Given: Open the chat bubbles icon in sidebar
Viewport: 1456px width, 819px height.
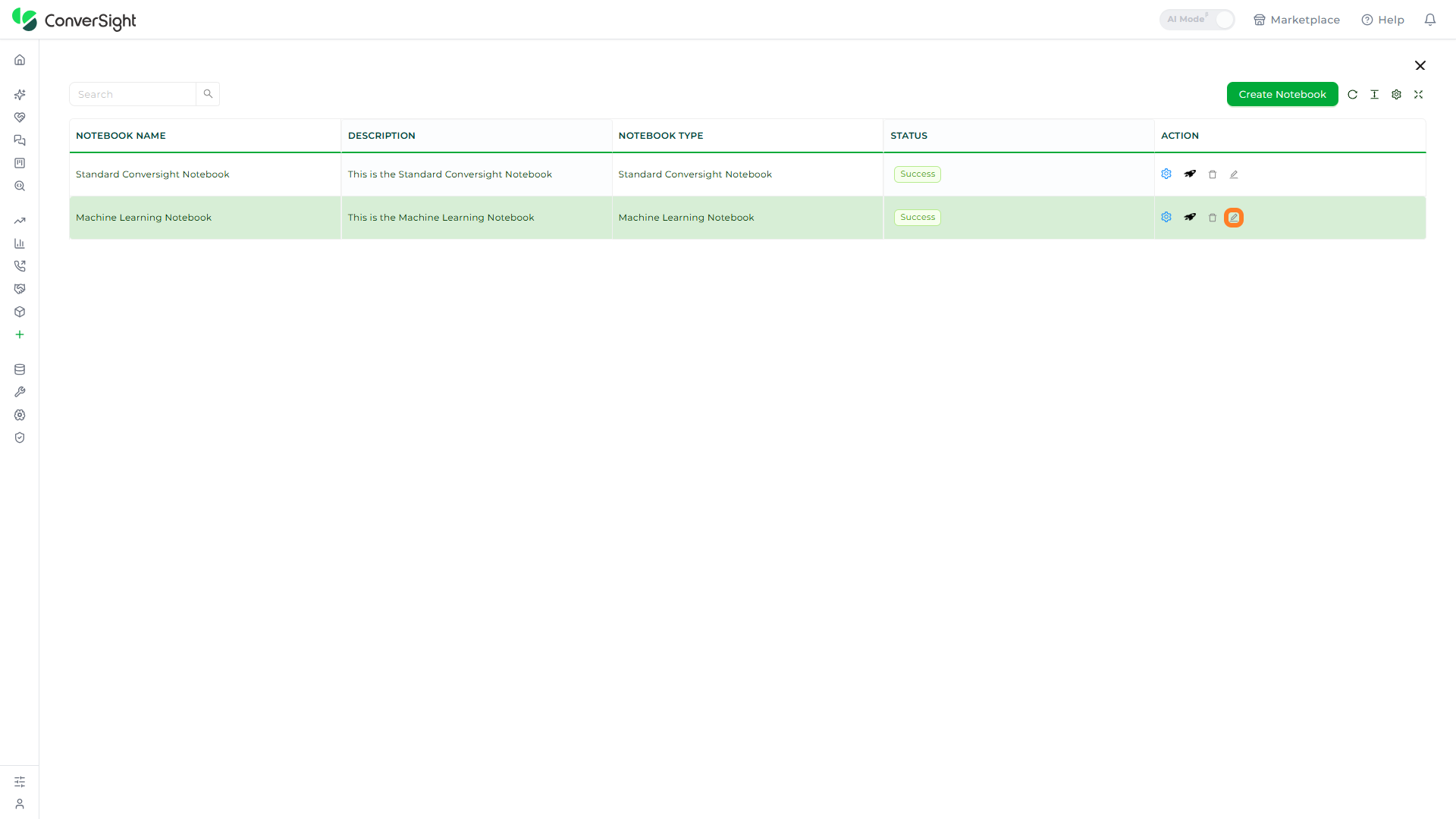Looking at the screenshot, I should pos(20,140).
